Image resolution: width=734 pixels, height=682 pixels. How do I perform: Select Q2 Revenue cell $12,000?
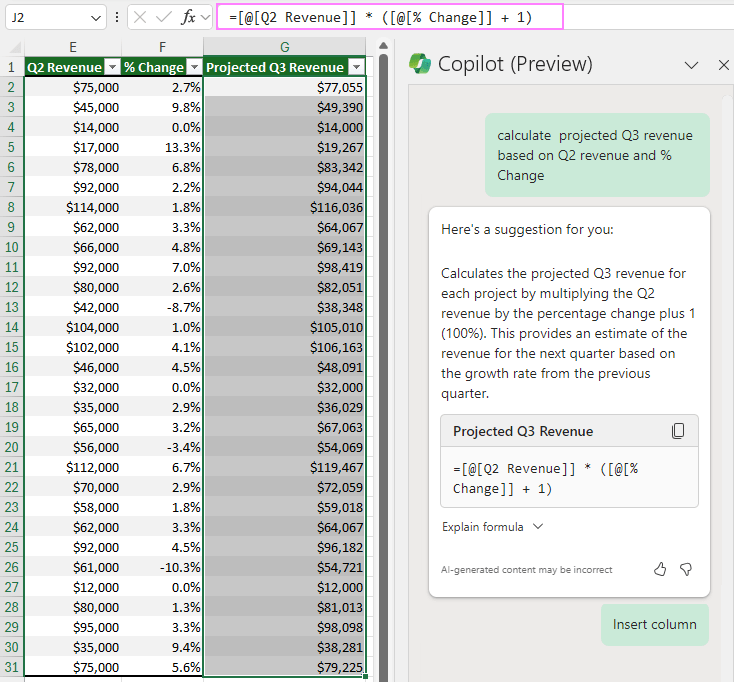point(73,587)
